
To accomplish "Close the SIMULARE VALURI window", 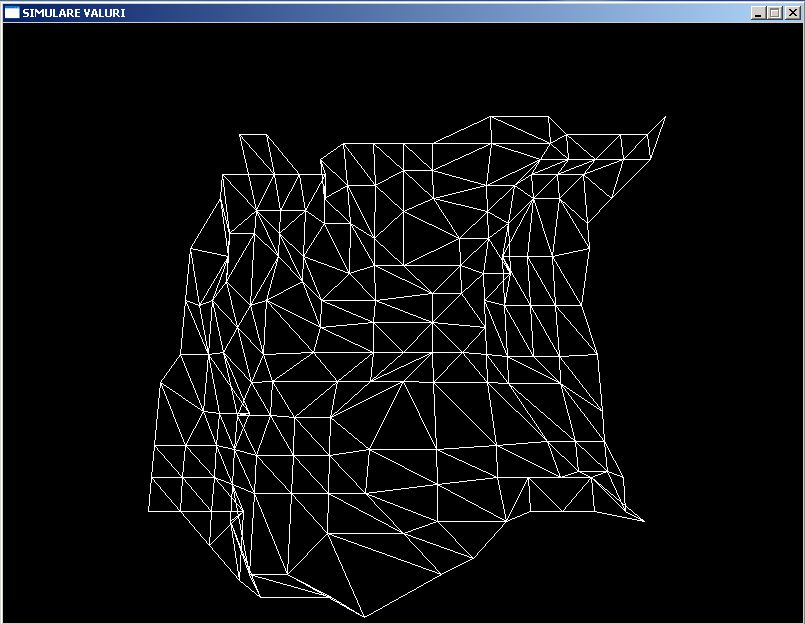I will click(x=793, y=13).
